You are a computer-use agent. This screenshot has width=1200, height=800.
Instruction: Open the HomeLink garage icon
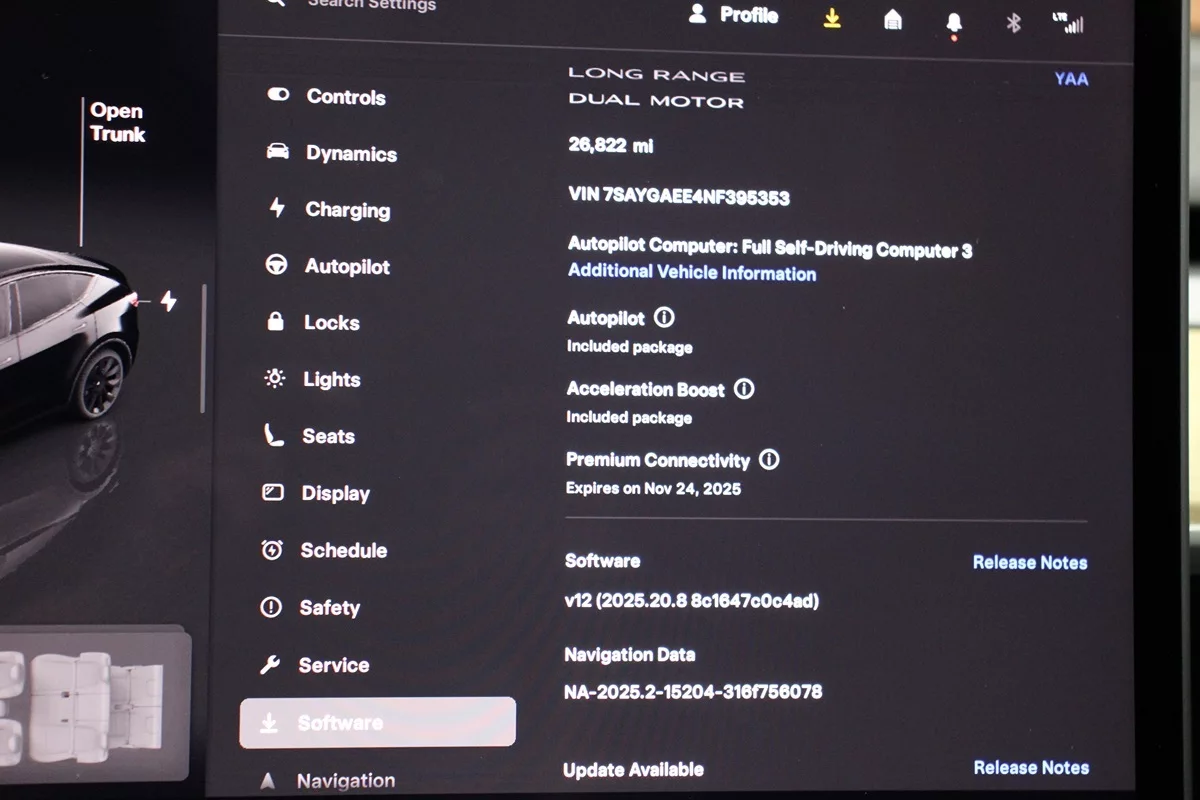pyautogui.click(x=893, y=20)
